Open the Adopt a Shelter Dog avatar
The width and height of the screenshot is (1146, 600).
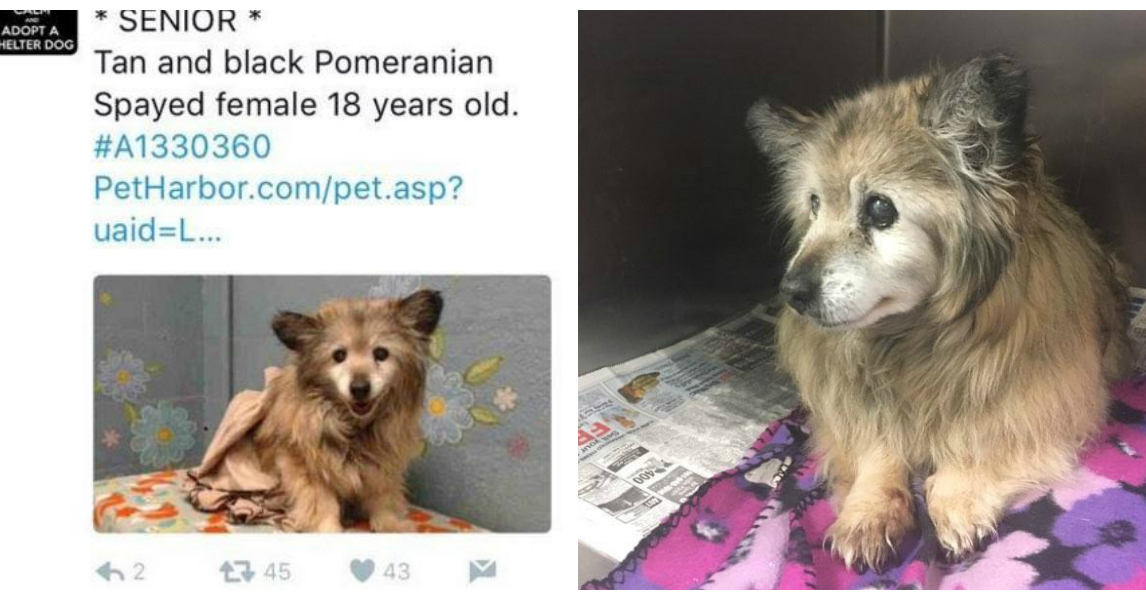tap(38, 33)
